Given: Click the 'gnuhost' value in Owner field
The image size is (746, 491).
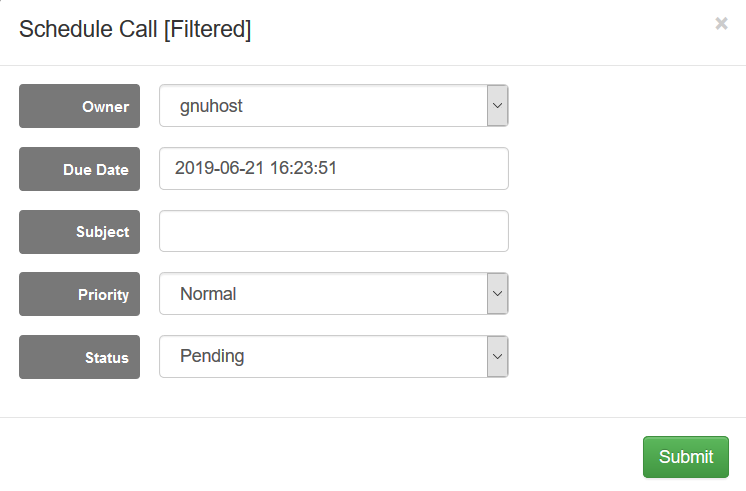Looking at the screenshot, I should pyautogui.click(x=211, y=105).
